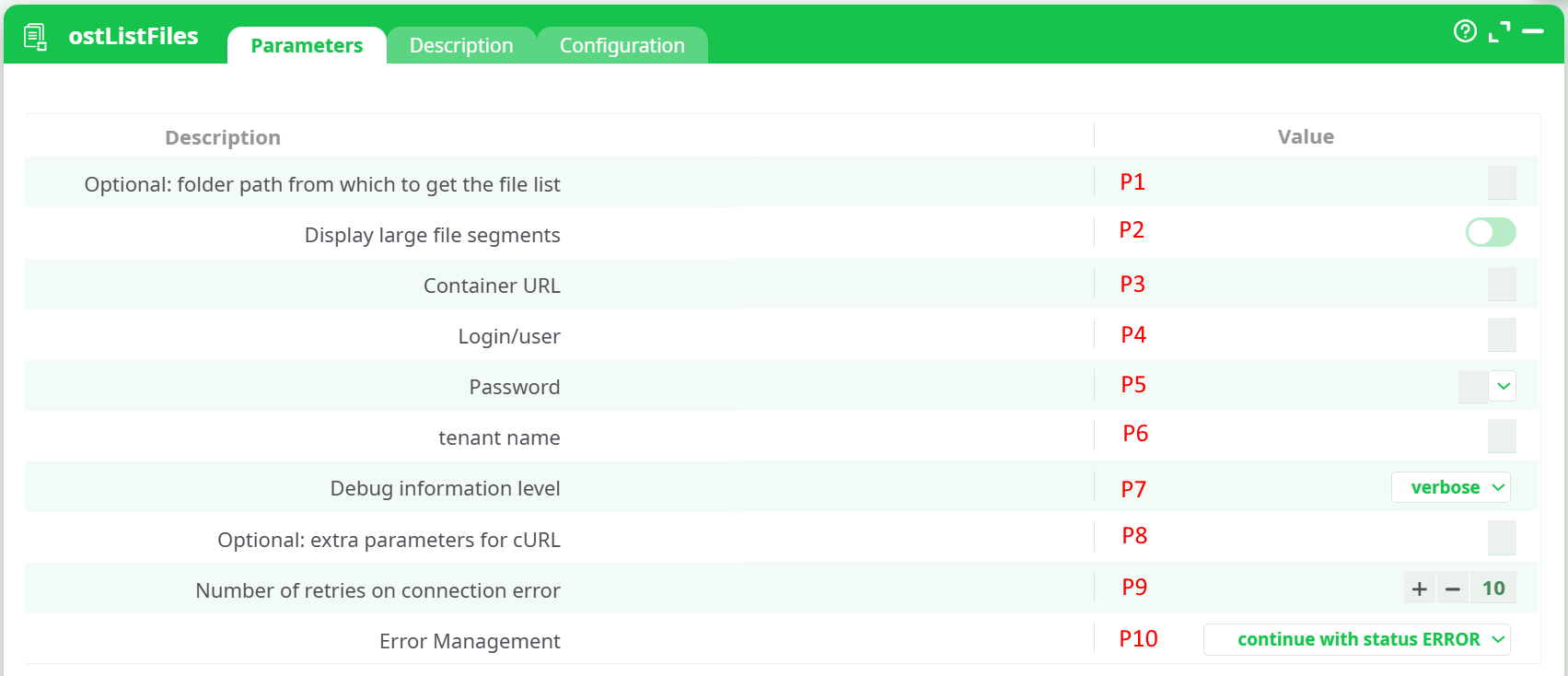Open the Password dropdown chevron

click(1503, 386)
